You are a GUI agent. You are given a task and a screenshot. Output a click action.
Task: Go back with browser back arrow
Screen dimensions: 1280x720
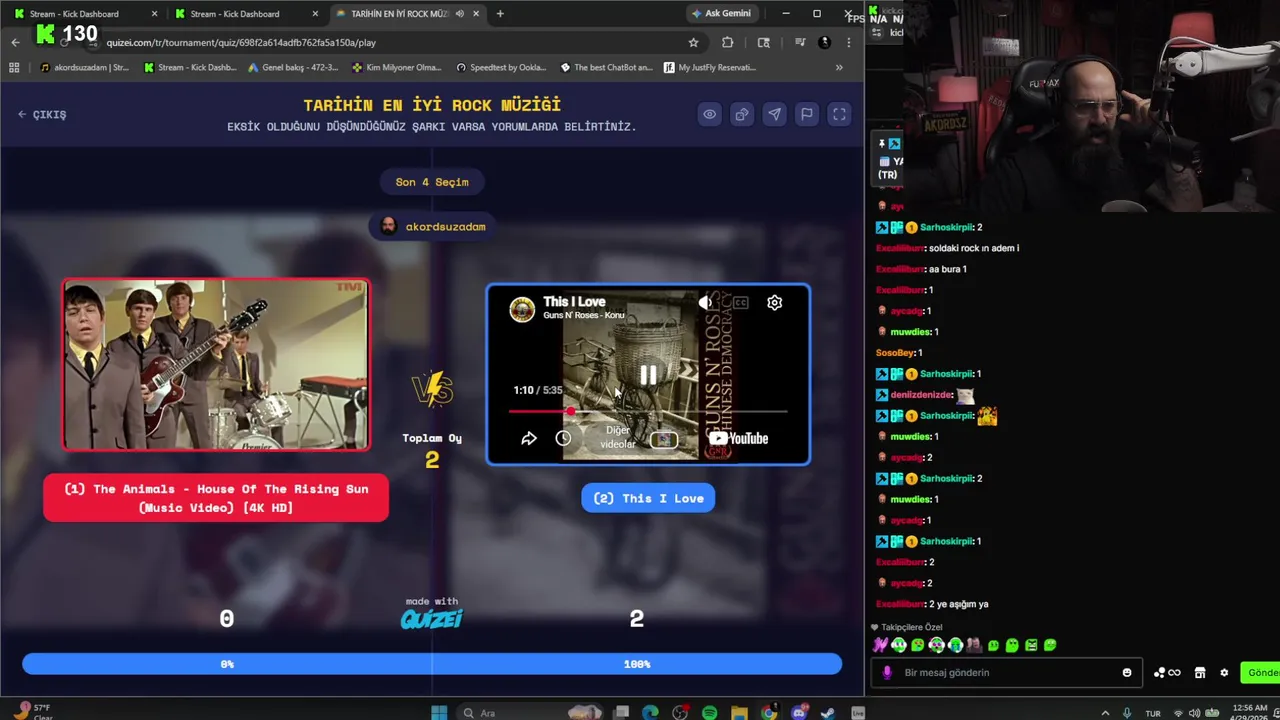pyautogui.click(x=15, y=42)
